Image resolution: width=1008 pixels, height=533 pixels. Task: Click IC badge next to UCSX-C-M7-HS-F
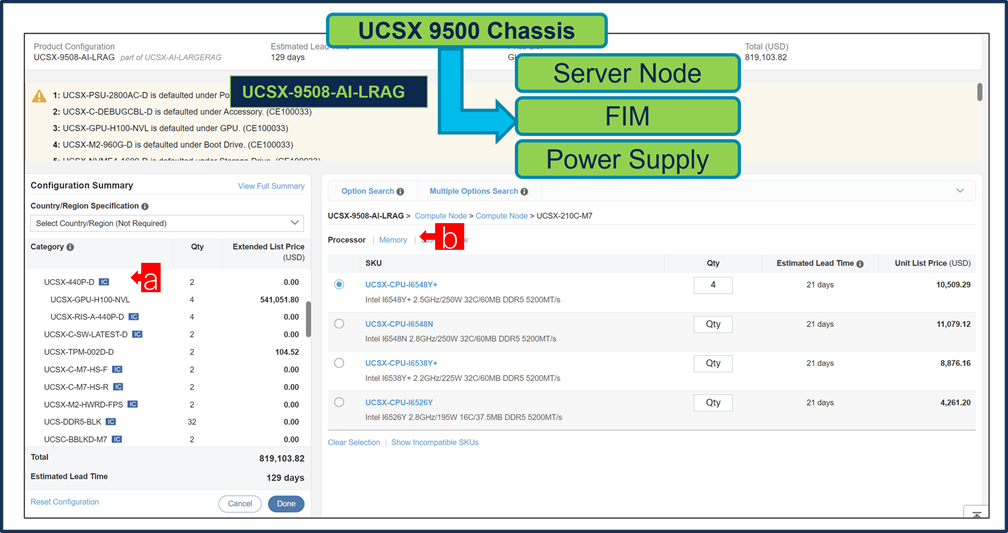point(117,370)
